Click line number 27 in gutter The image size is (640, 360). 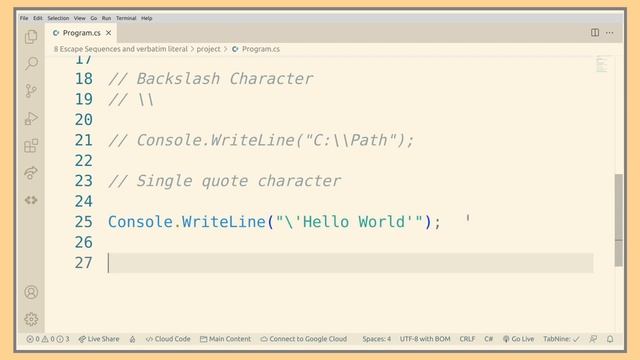tap(83, 263)
